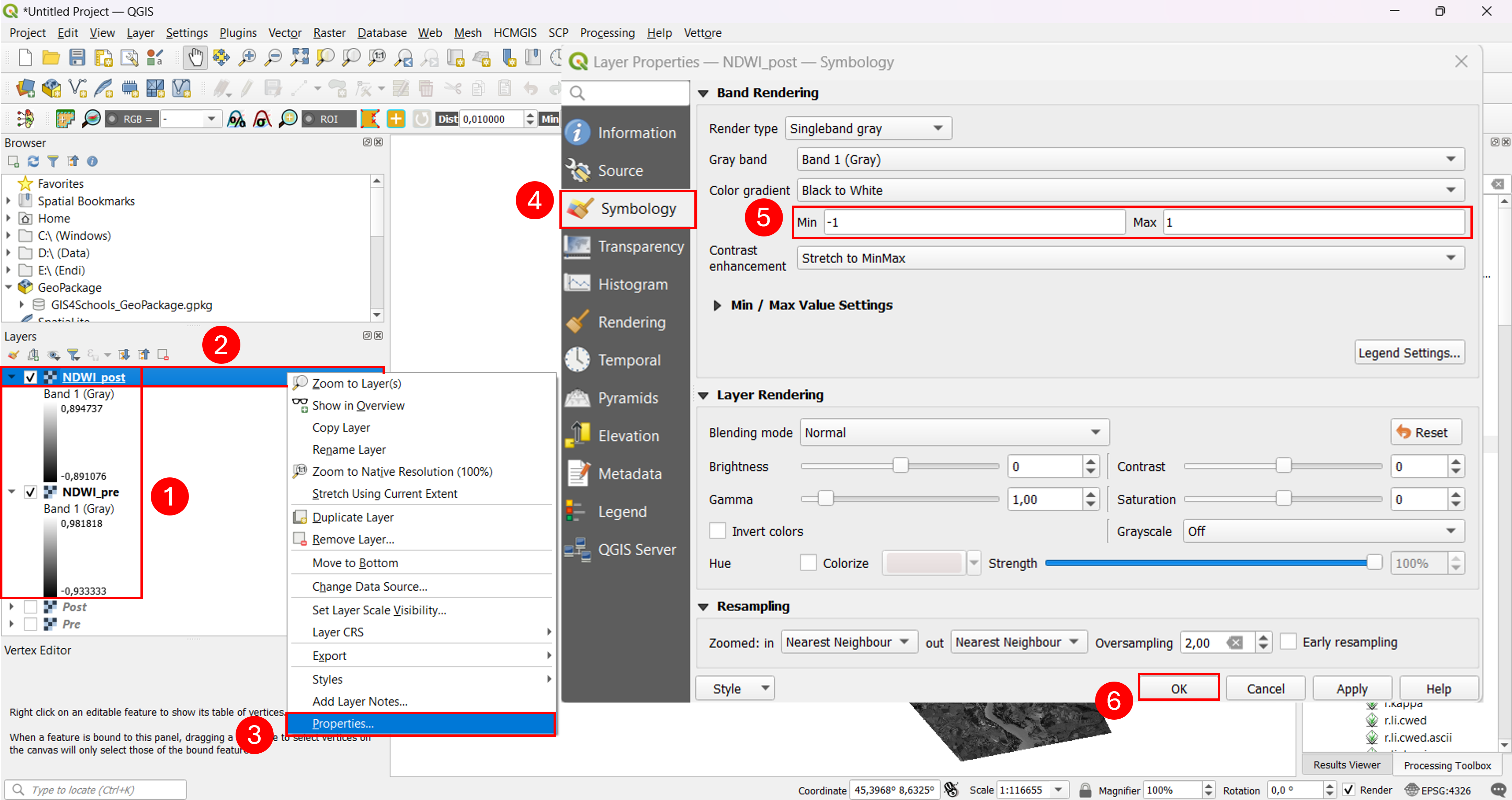The height and width of the screenshot is (800, 1512).
Task: Click the Brightness slider handle
Action: coord(900,466)
